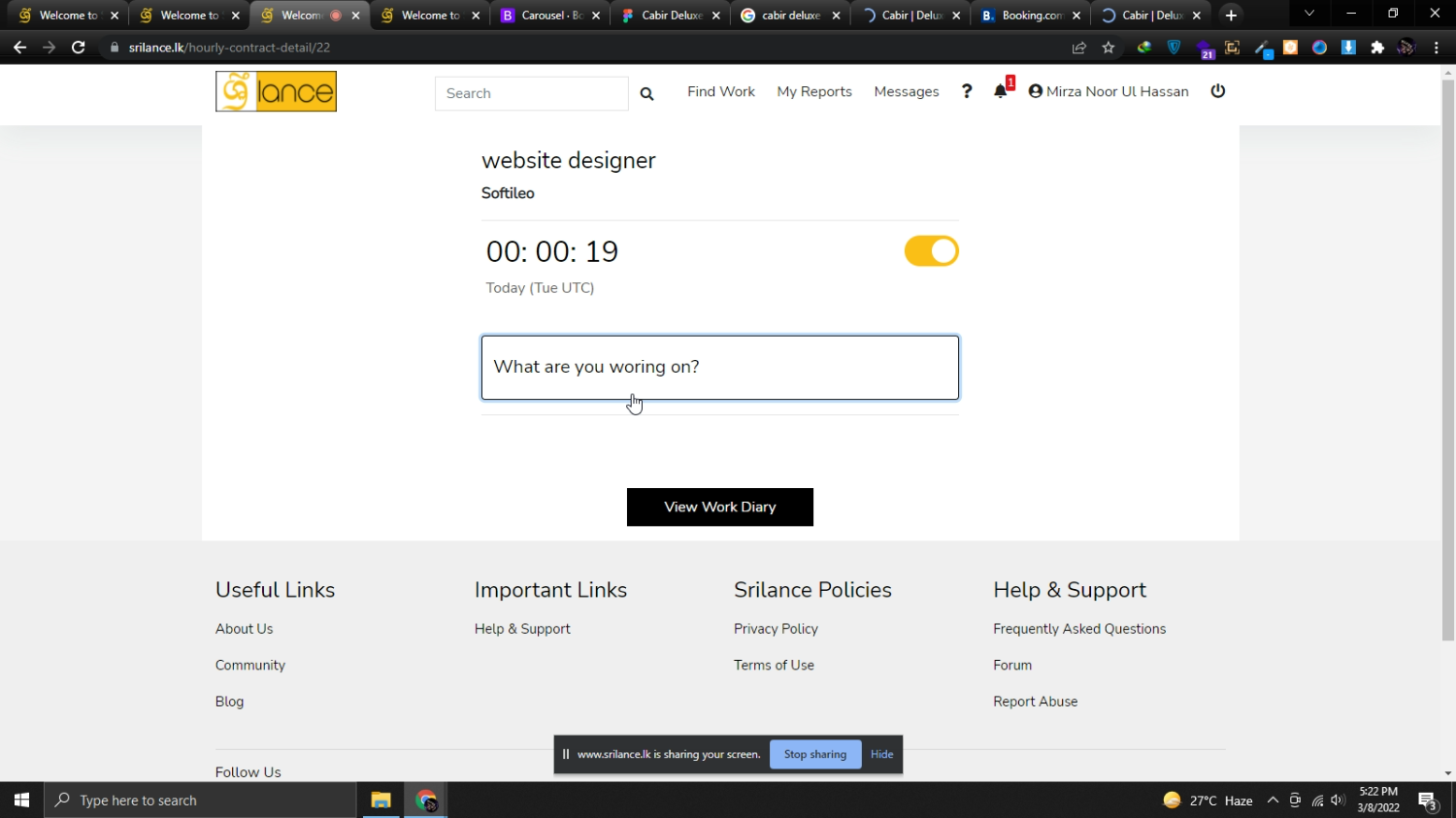Image resolution: width=1456 pixels, height=818 pixels.
Task: Open the browser extensions puzzle icon
Action: (x=1377, y=48)
